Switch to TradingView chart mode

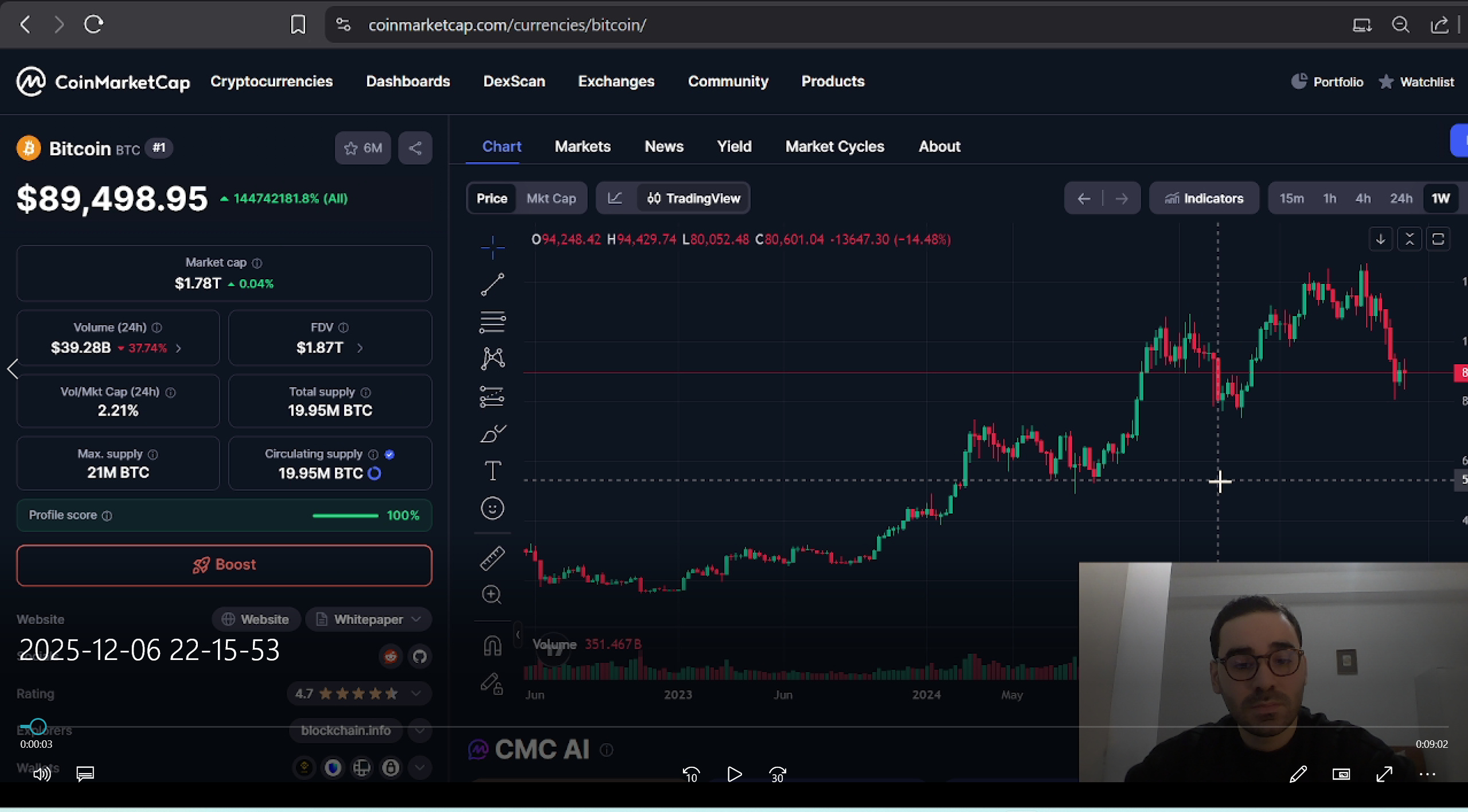693,198
